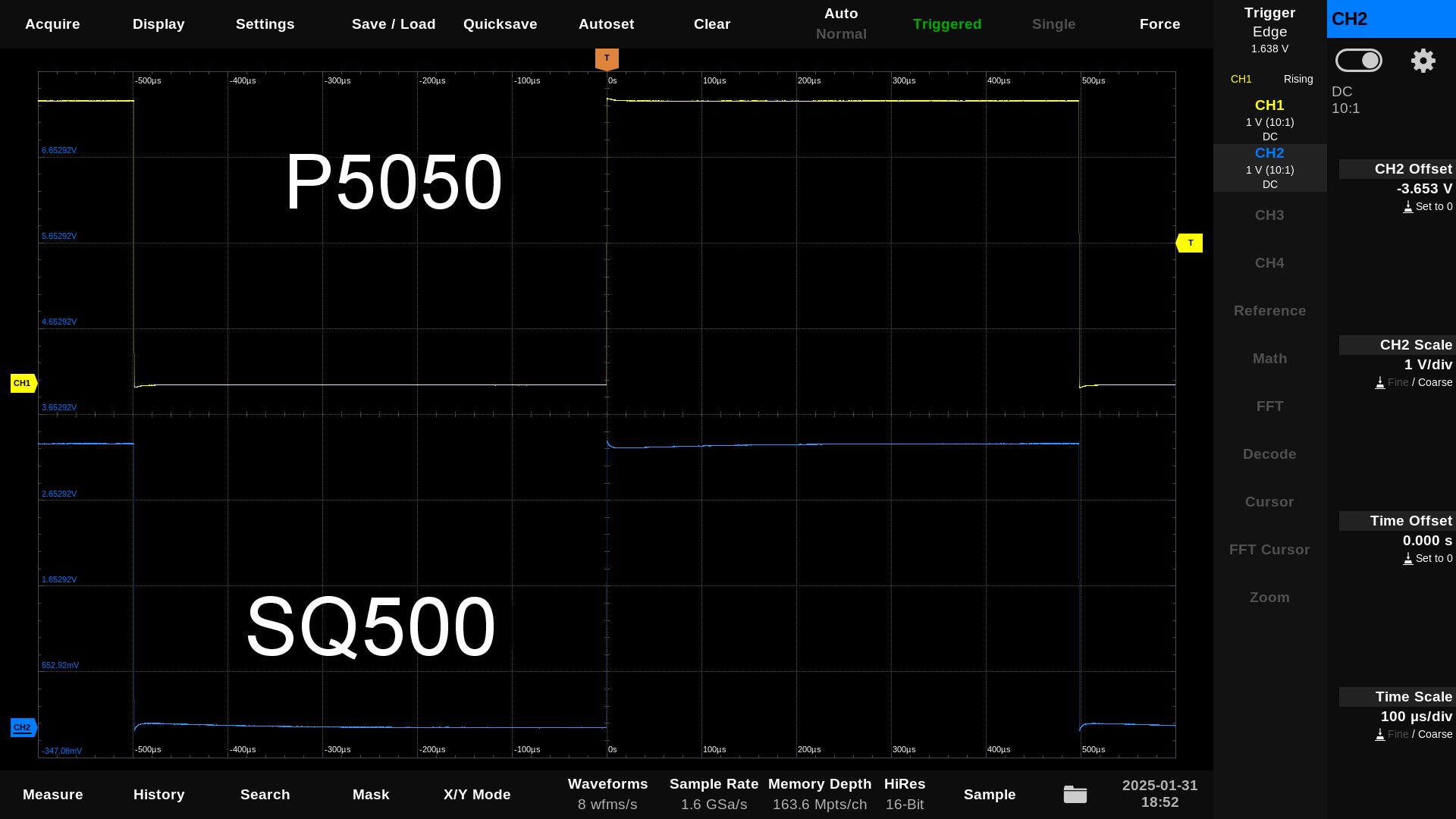
Task: Open the Settings menu
Action: point(265,24)
